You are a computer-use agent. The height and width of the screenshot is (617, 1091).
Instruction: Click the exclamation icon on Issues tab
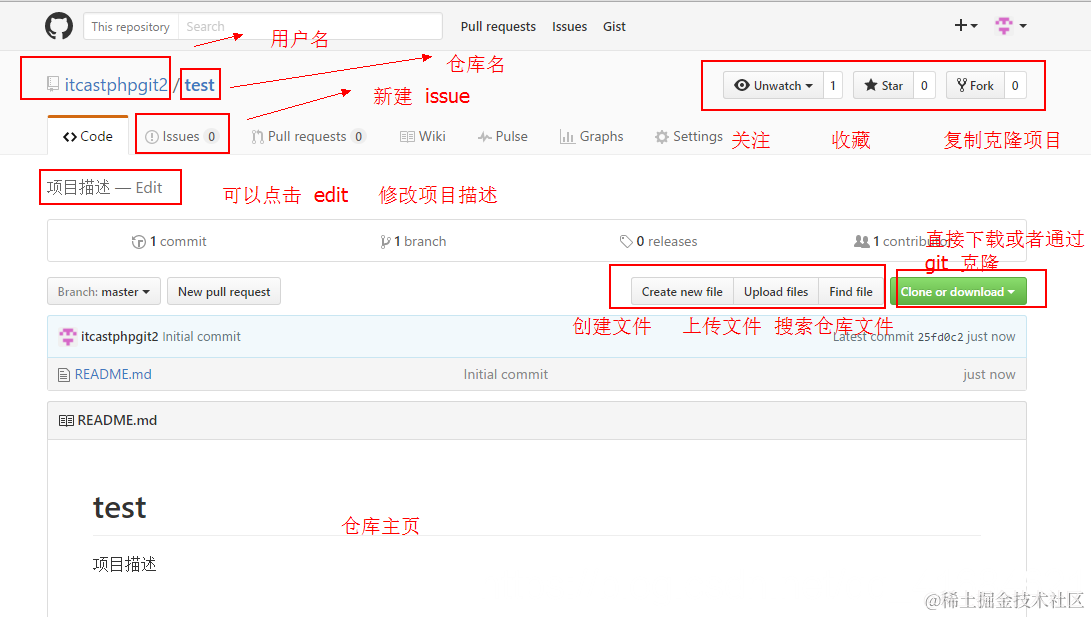(152, 137)
